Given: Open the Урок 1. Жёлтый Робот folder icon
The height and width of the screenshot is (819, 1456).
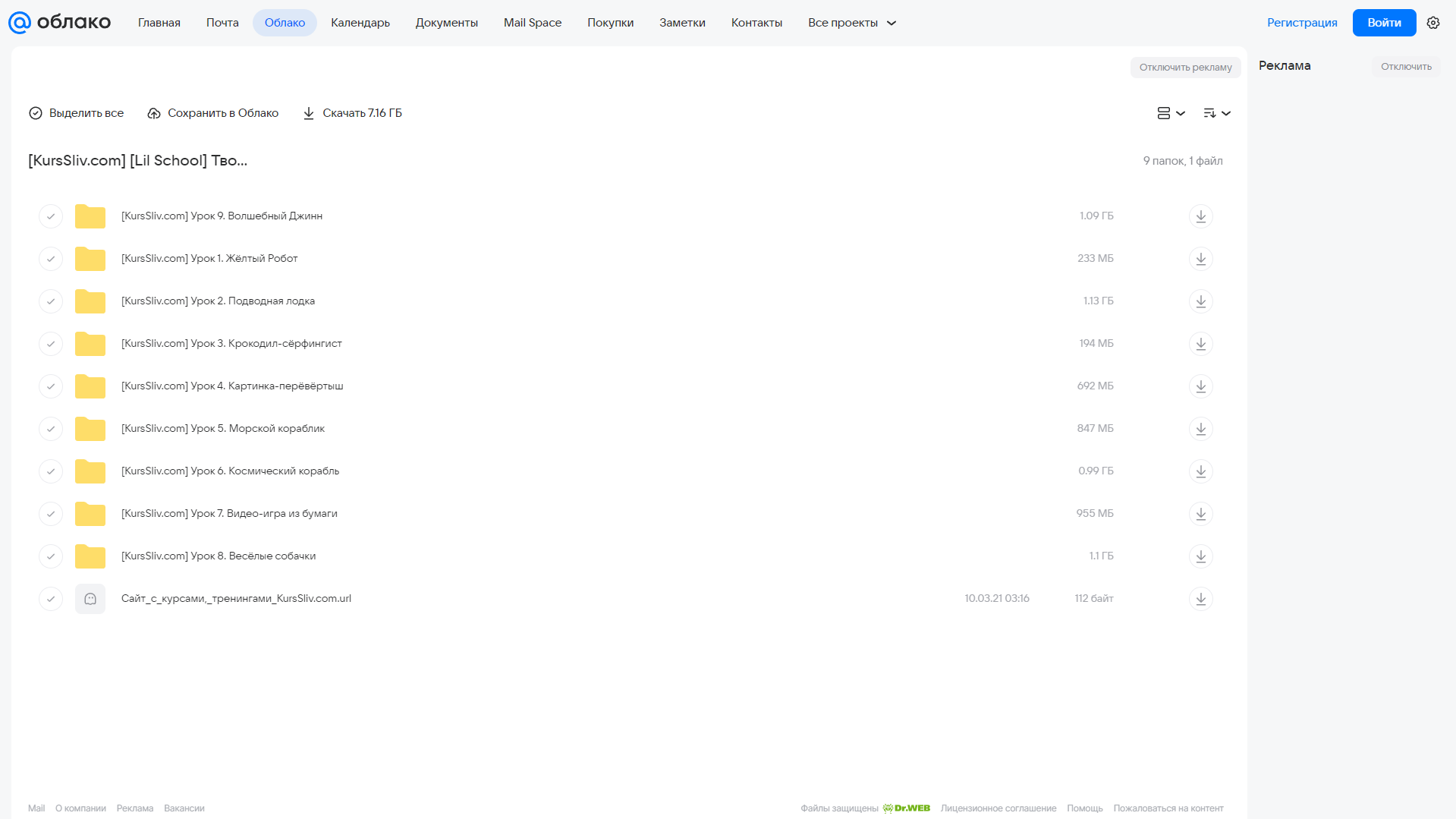Looking at the screenshot, I should pyautogui.click(x=90, y=259).
